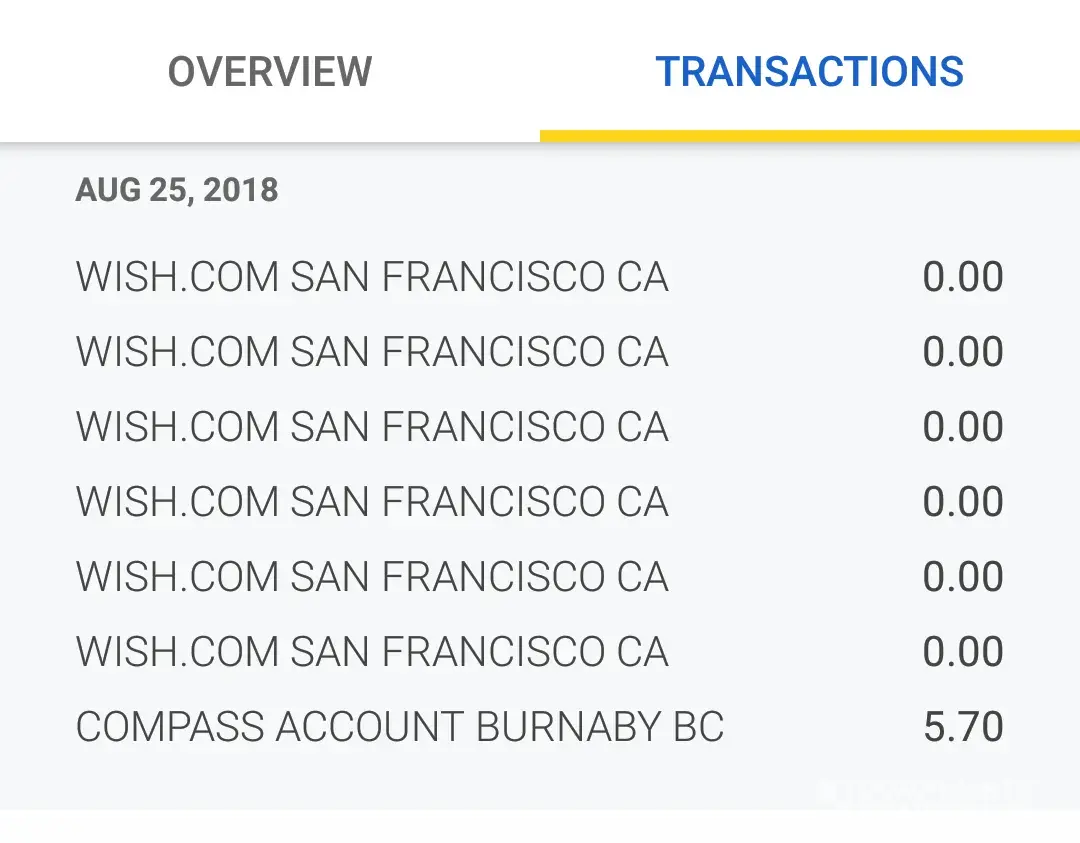Select the Transactions tab
Image resolution: width=1080 pixels, height=843 pixels.
coord(809,72)
